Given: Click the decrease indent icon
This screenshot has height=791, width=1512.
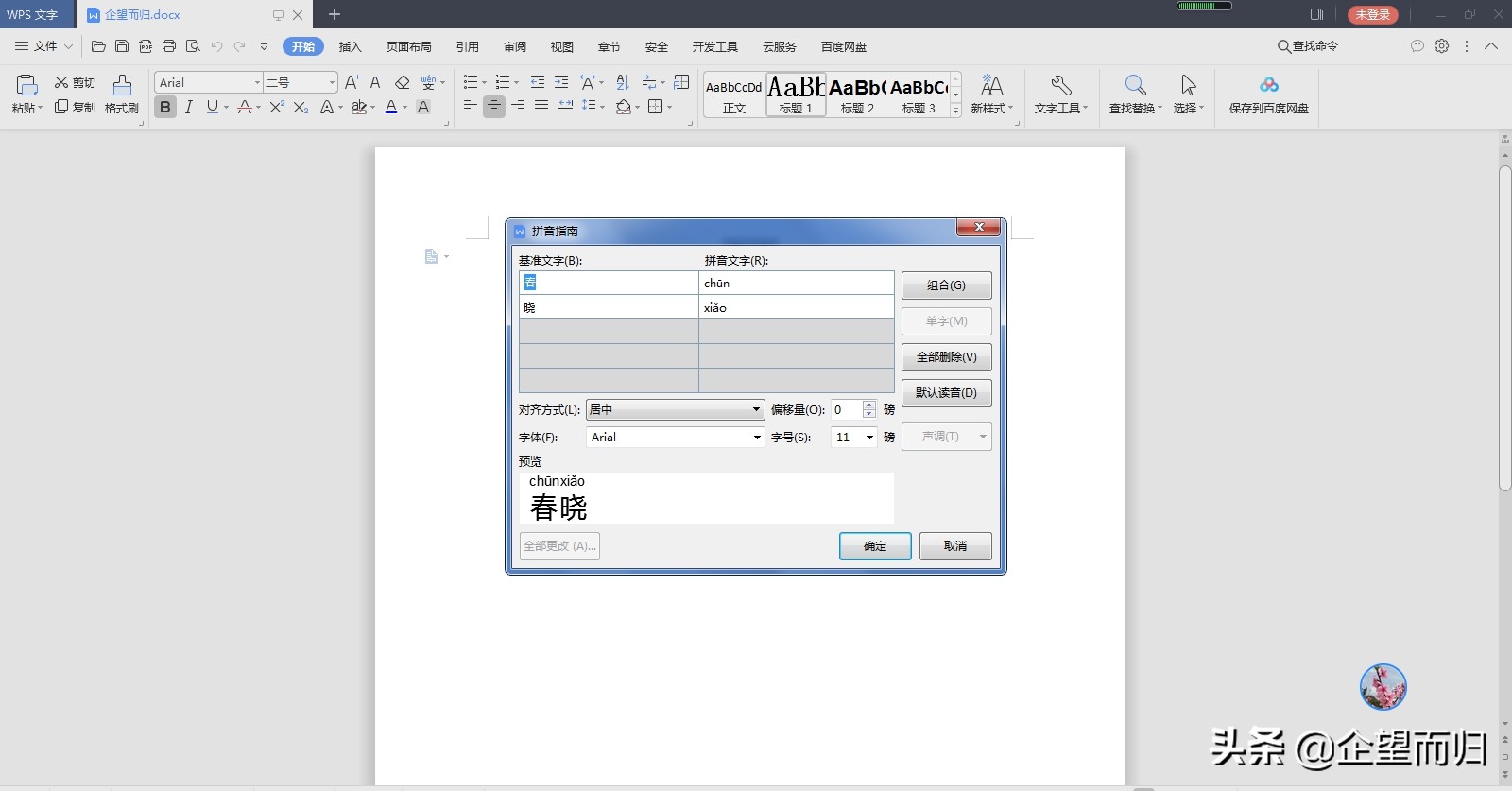Looking at the screenshot, I should pos(538,82).
